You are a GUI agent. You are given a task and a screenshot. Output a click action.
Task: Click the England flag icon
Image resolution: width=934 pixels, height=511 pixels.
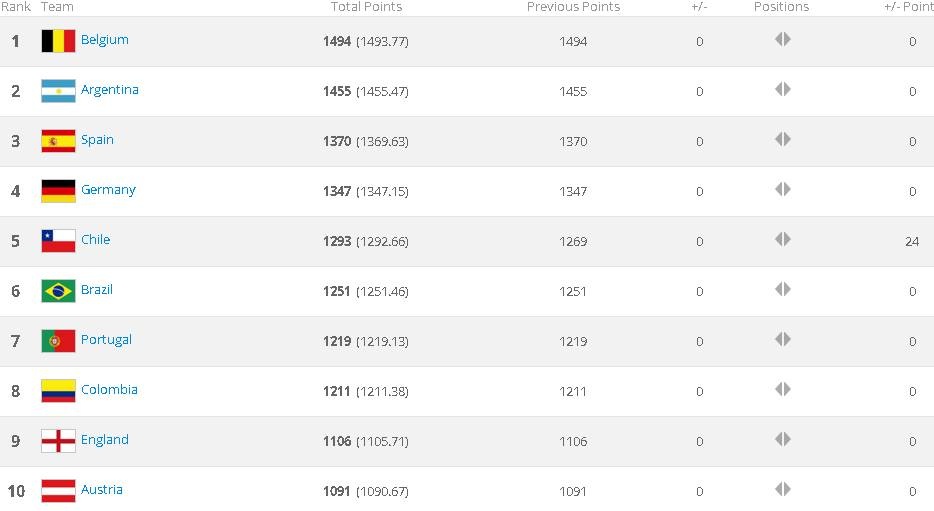[58, 441]
